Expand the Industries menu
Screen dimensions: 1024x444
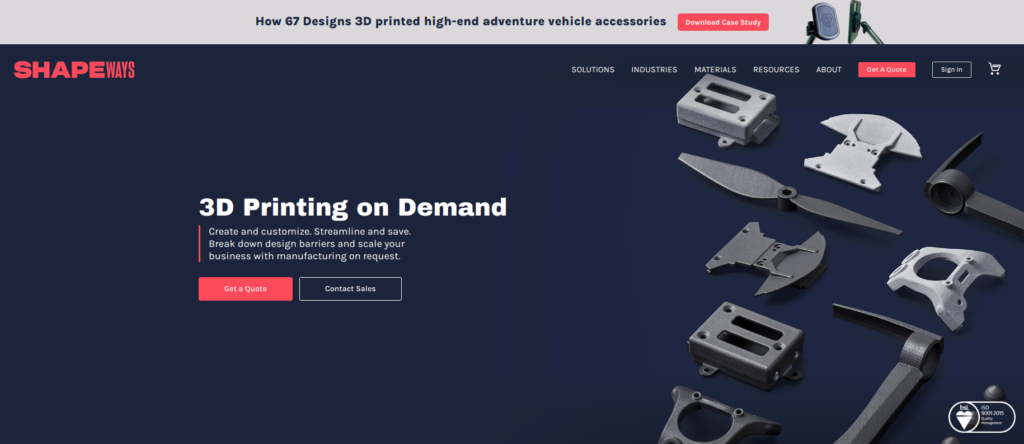click(654, 70)
